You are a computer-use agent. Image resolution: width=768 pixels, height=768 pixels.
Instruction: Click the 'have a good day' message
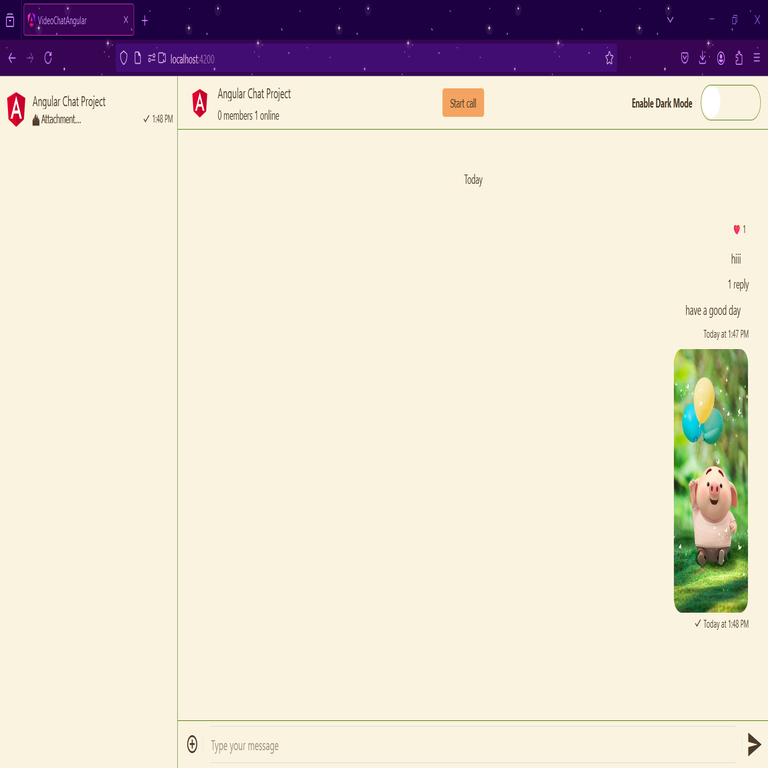pyautogui.click(x=713, y=311)
